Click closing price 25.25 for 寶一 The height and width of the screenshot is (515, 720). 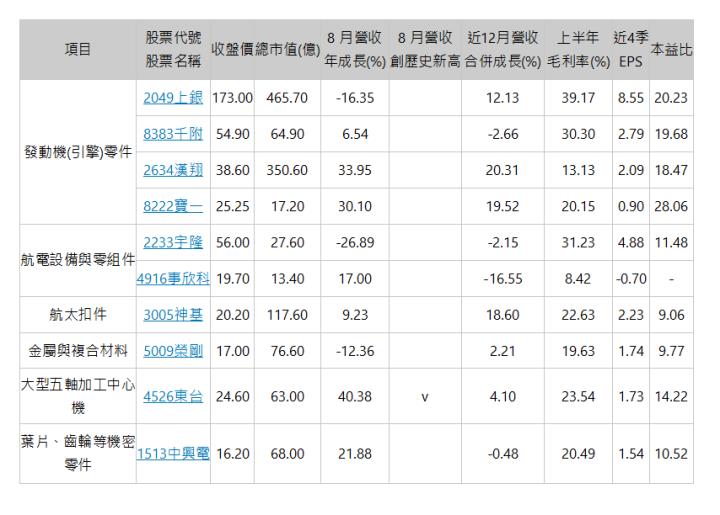tap(232, 207)
